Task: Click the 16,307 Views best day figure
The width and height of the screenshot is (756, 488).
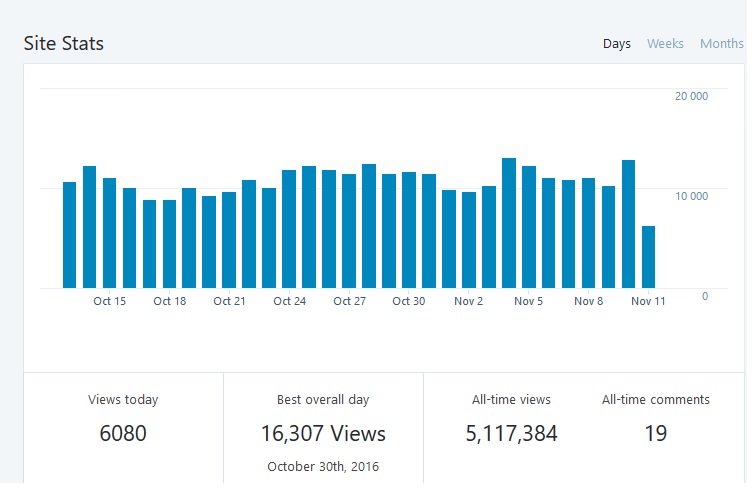Action: click(x=323, y=434)
